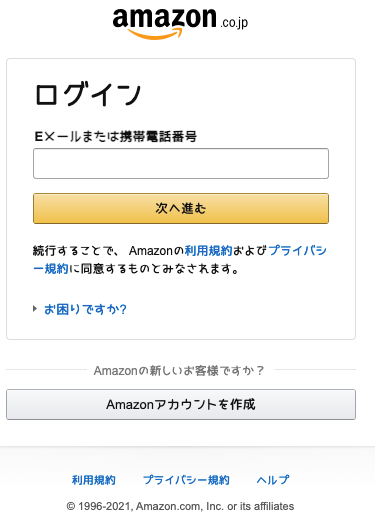Click the Amazonの新しいお客様ですか? divider text
375x514 pixels.
click(x=179, y=370)
